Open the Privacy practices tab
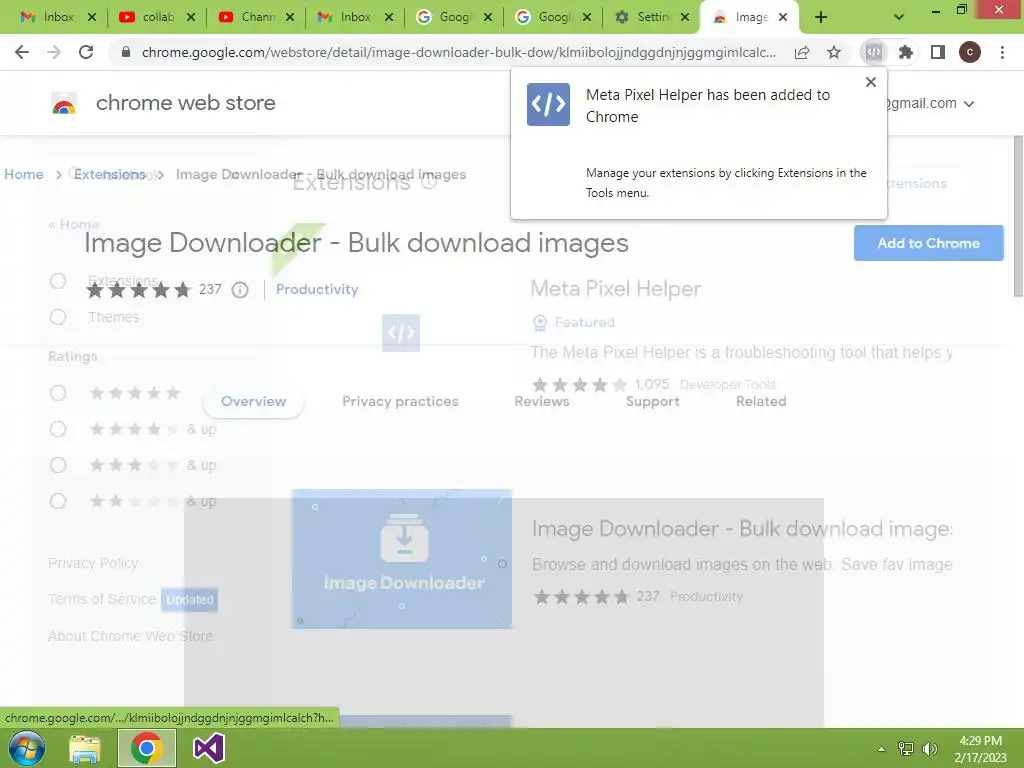1024x768 pixels. pos(400,401)
